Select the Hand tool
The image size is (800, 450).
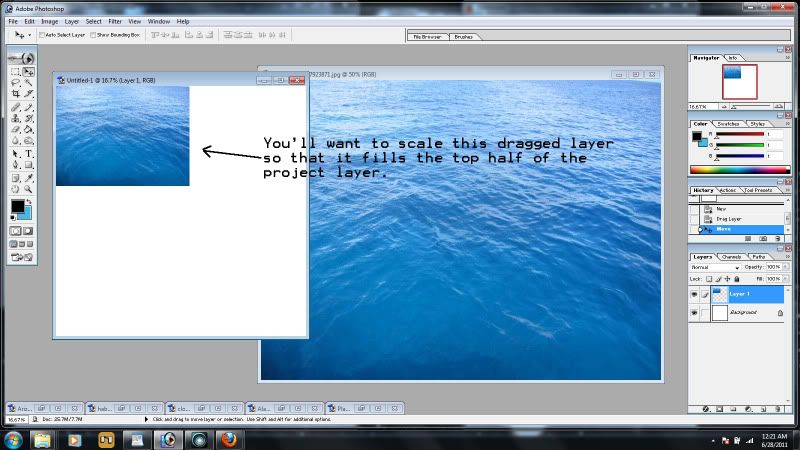[x=15, y=189]
